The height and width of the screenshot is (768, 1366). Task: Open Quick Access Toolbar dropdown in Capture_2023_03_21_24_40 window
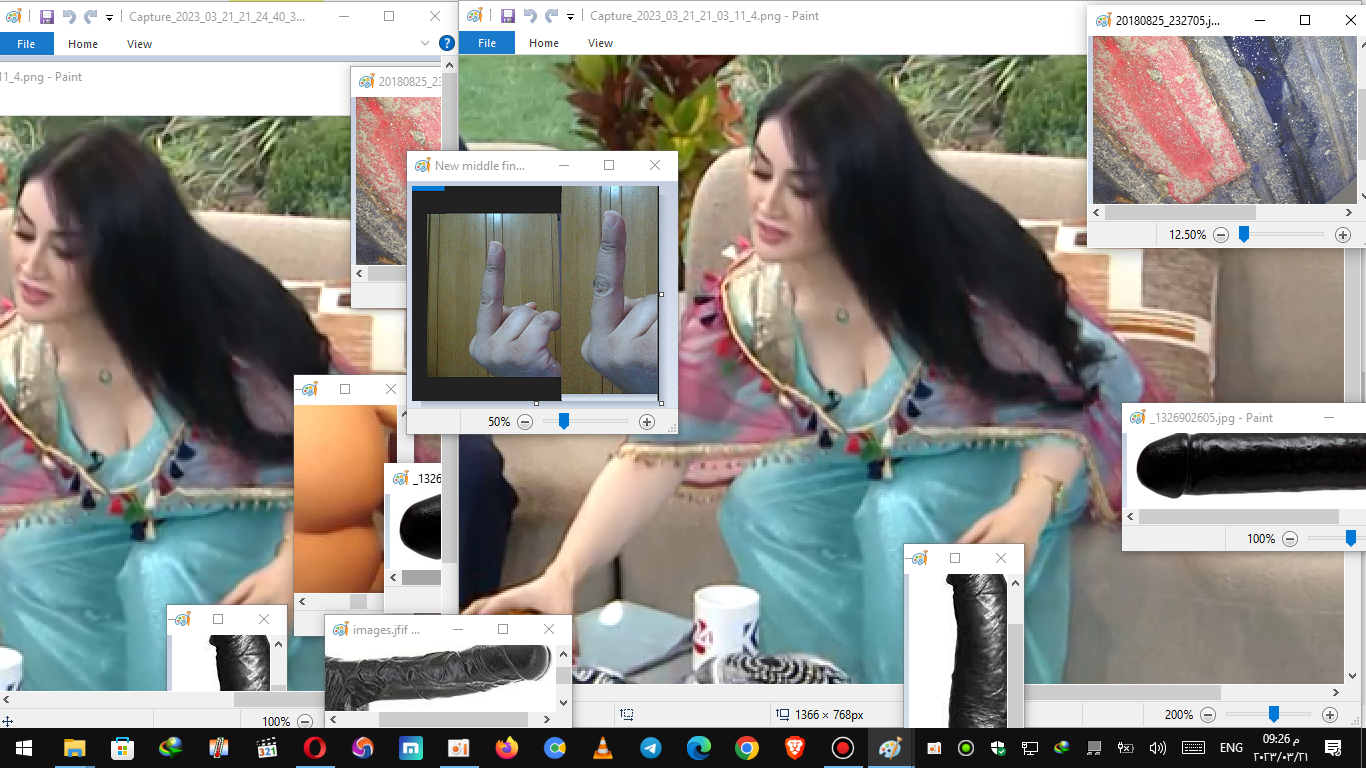coord(109,17)
